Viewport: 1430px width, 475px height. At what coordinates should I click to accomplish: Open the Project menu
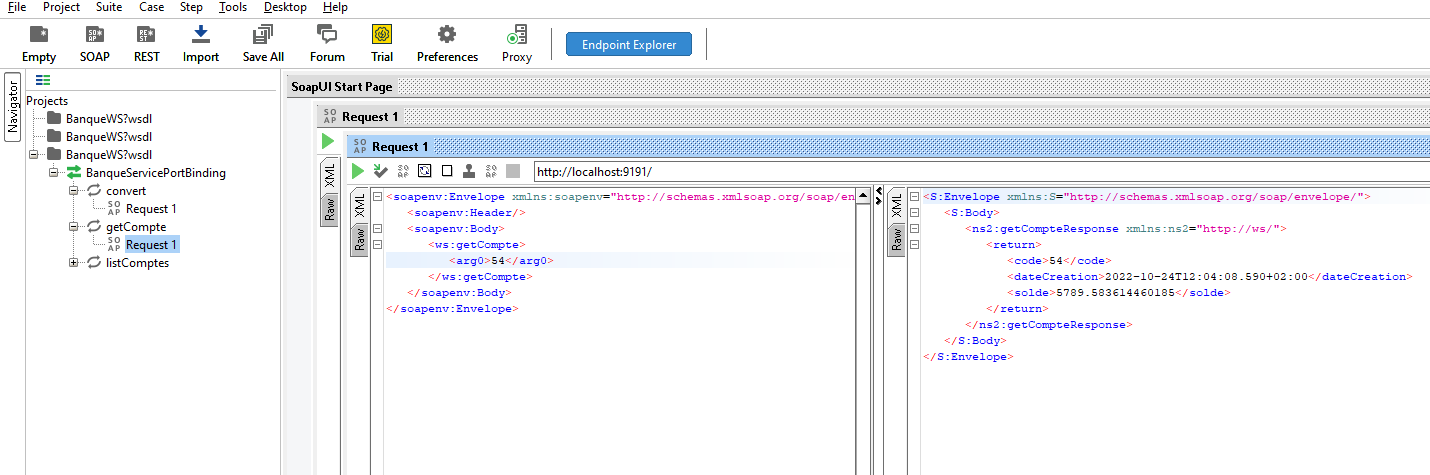pyautogui.click(x=61, y=7)
